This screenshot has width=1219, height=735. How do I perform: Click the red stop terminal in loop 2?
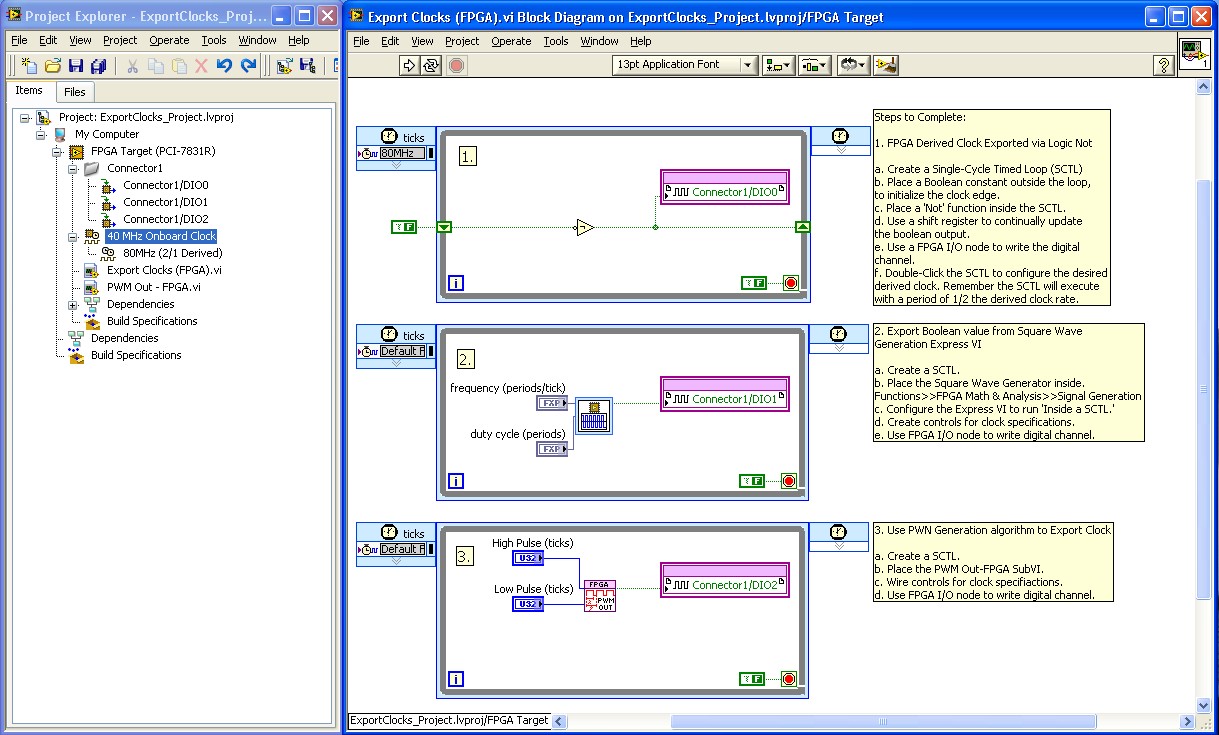point(789,481)
